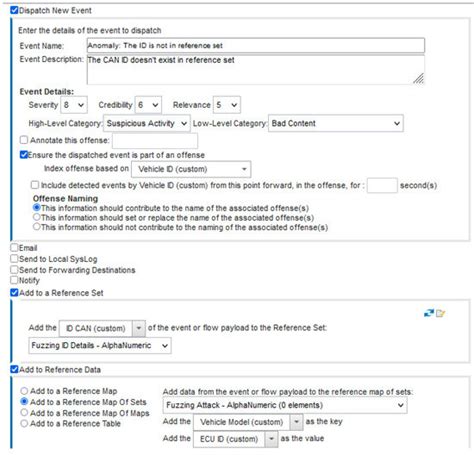Click the 'Event Details:' heading
The height and width of the screenshot is (455, 474).
click(47, 92)
